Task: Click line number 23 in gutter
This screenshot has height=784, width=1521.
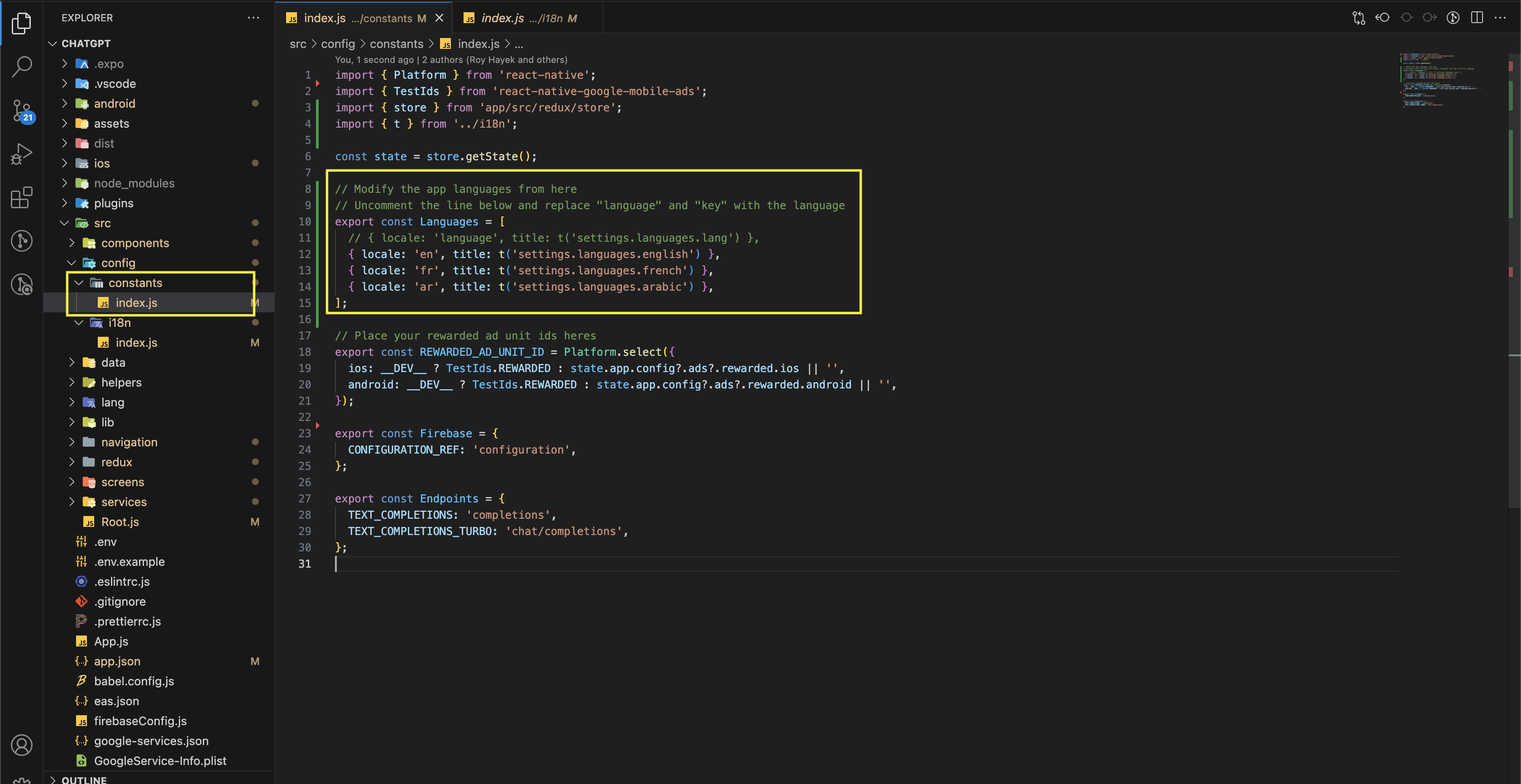Action: tap(304, 433)
